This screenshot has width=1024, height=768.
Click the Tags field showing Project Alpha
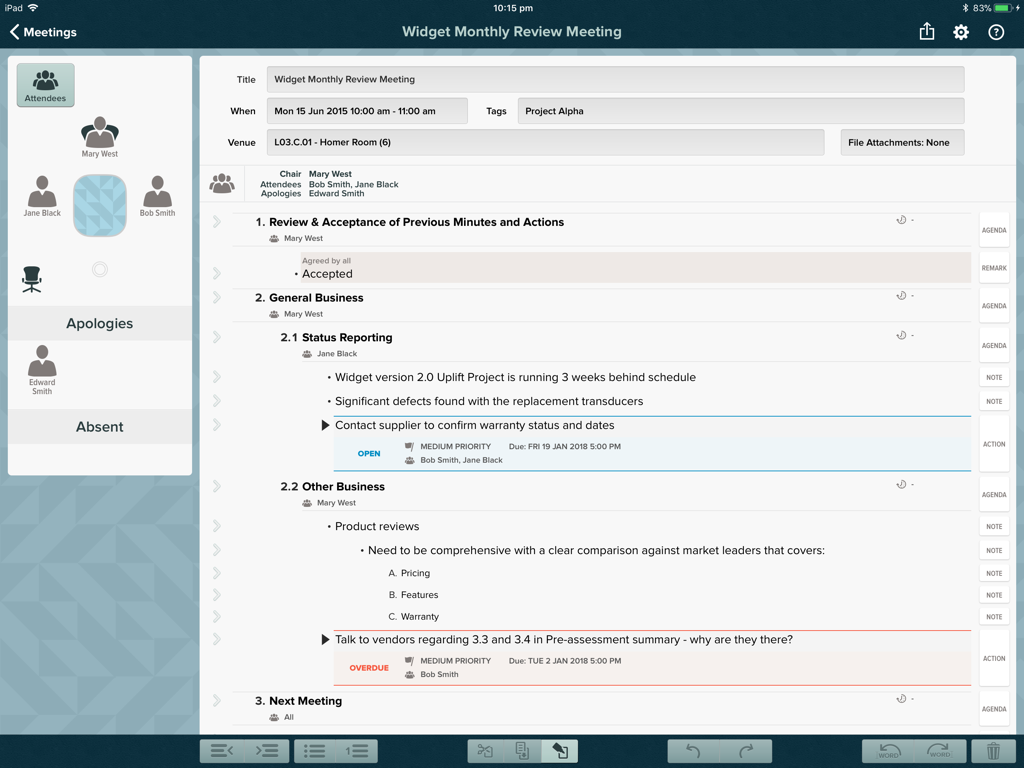(740, 111)
